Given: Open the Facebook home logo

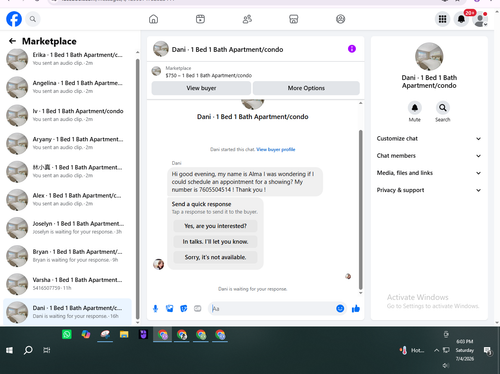Looking at the screenshot, I should pos(14,19).
